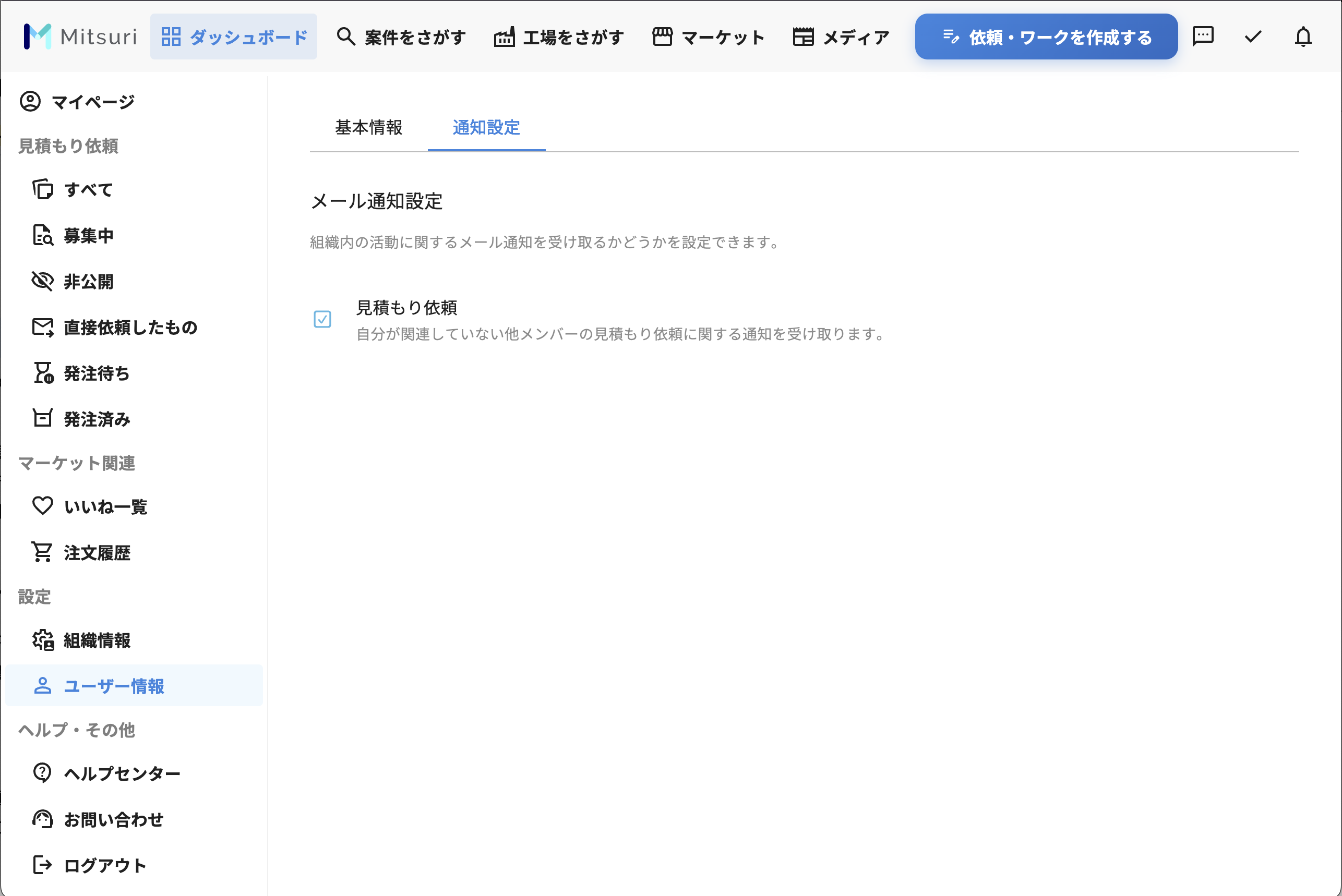
Task: Click the マイページ profile icon
Action: click(x=30, y=102)
